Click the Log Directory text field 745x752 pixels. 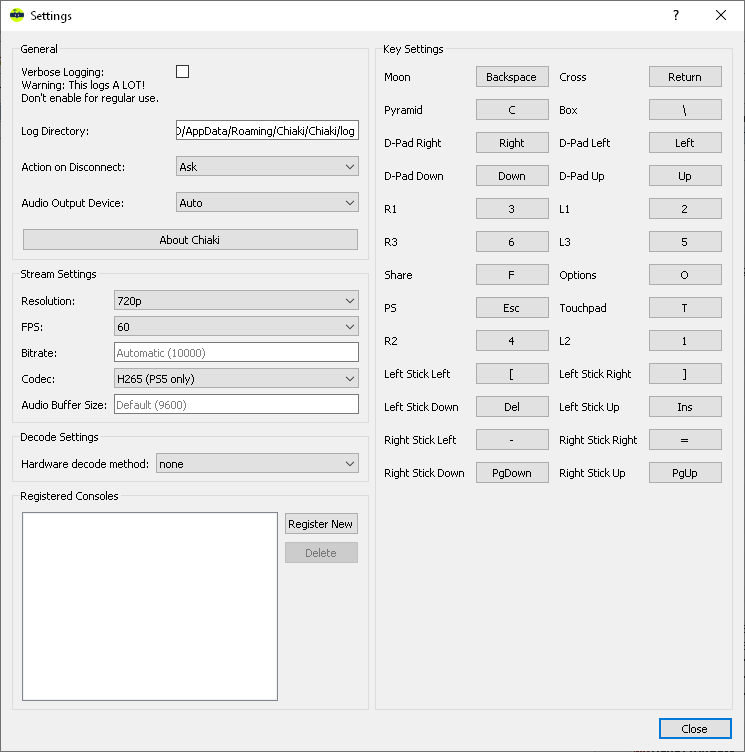[267, 130]
